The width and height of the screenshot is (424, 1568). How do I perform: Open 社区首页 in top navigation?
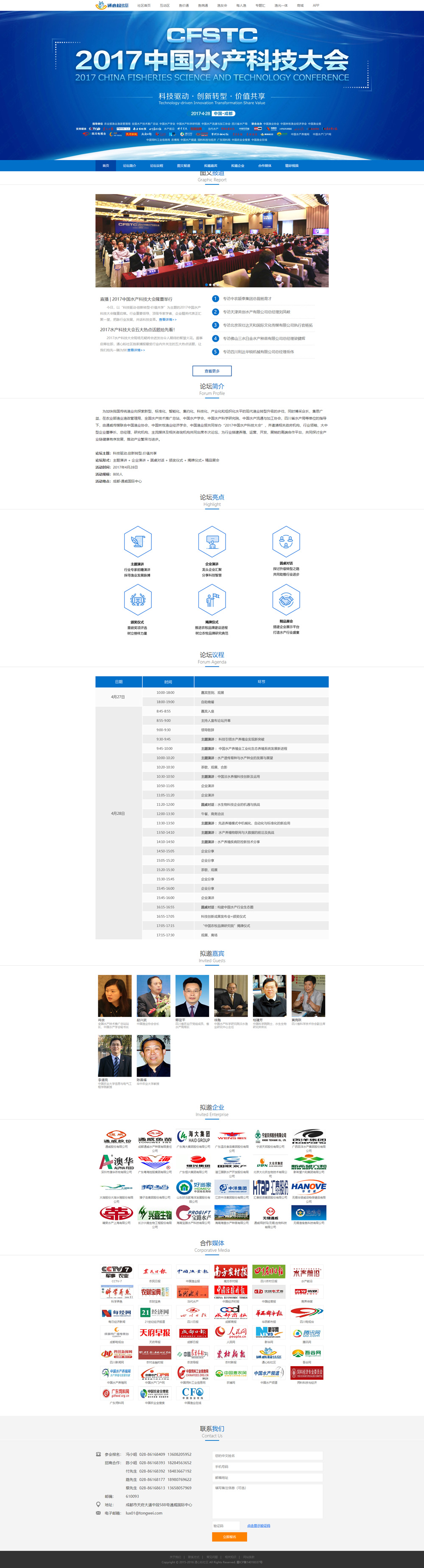(144, 6)
